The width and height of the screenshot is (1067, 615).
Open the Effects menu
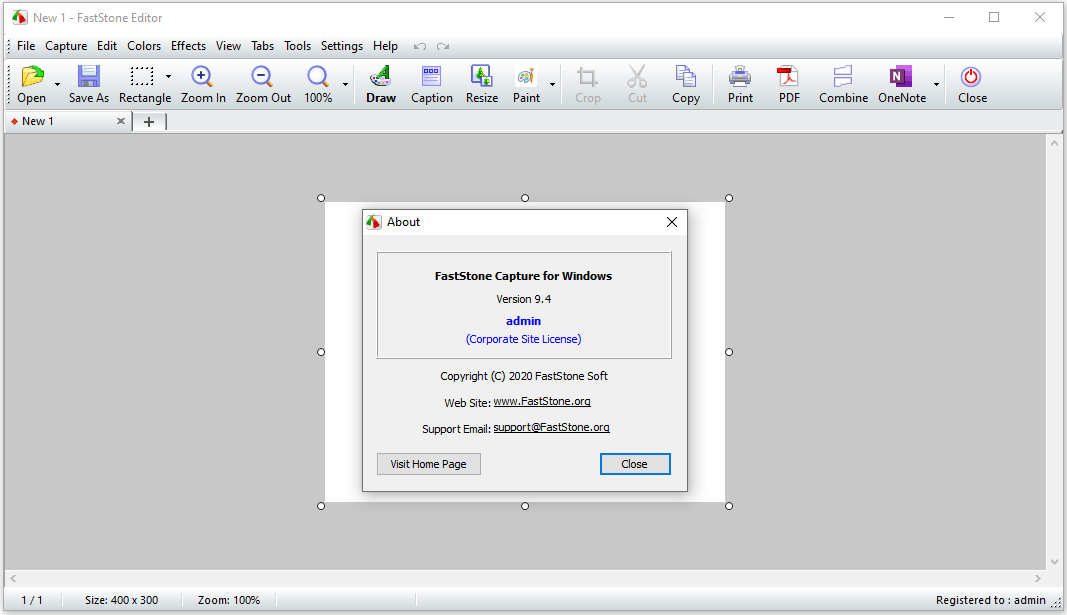[x=188, y=46]
